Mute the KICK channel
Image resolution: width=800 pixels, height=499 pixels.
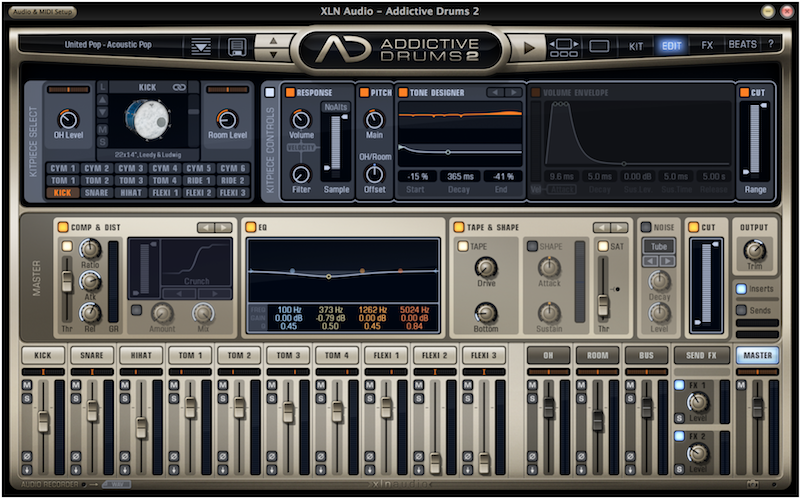(x=27, y=385)
